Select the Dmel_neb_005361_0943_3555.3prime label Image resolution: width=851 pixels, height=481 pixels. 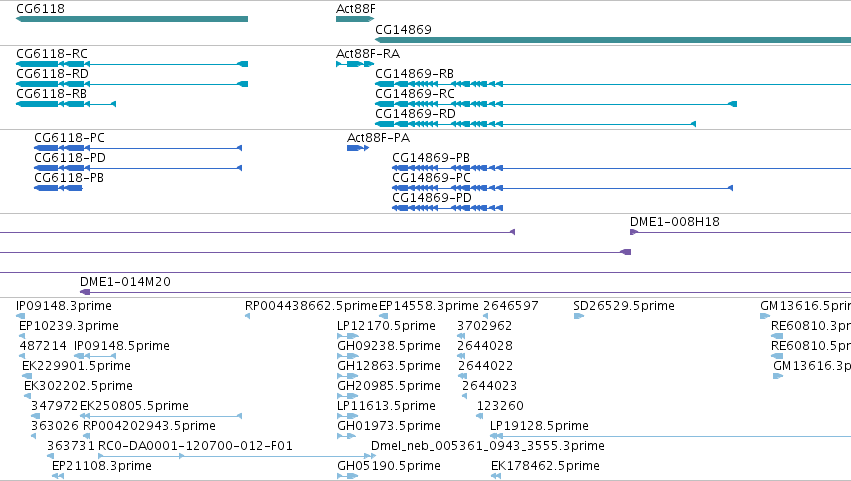pyautogui.click(x=488, y=446)
